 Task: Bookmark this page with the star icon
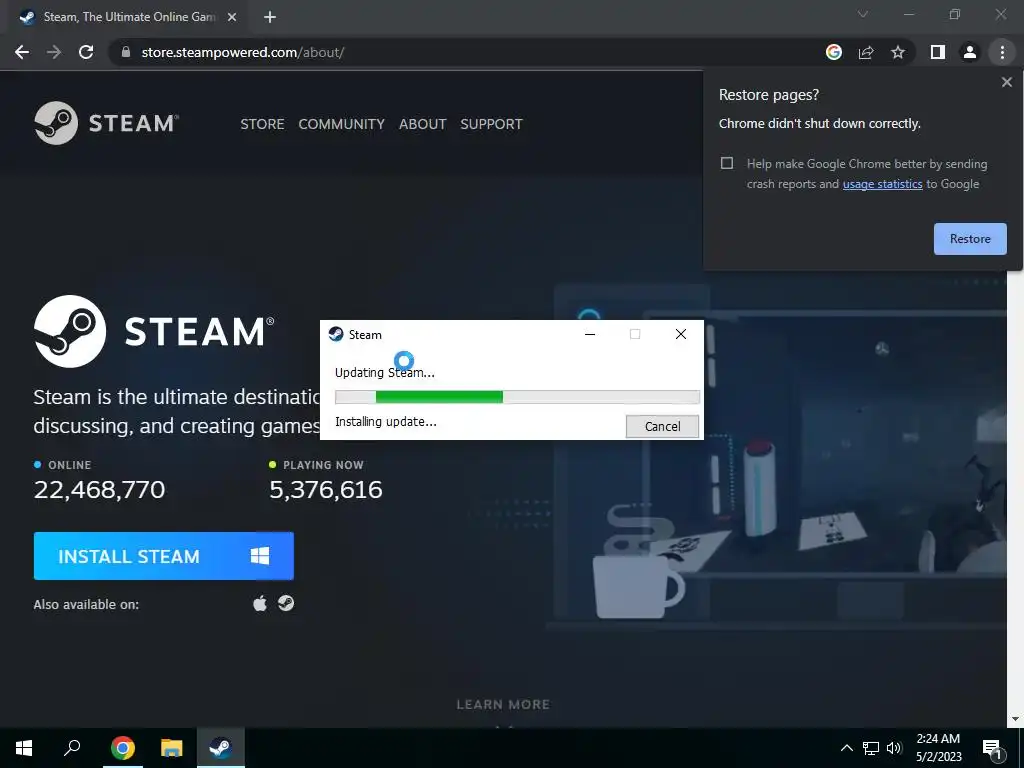pos(898,52)
